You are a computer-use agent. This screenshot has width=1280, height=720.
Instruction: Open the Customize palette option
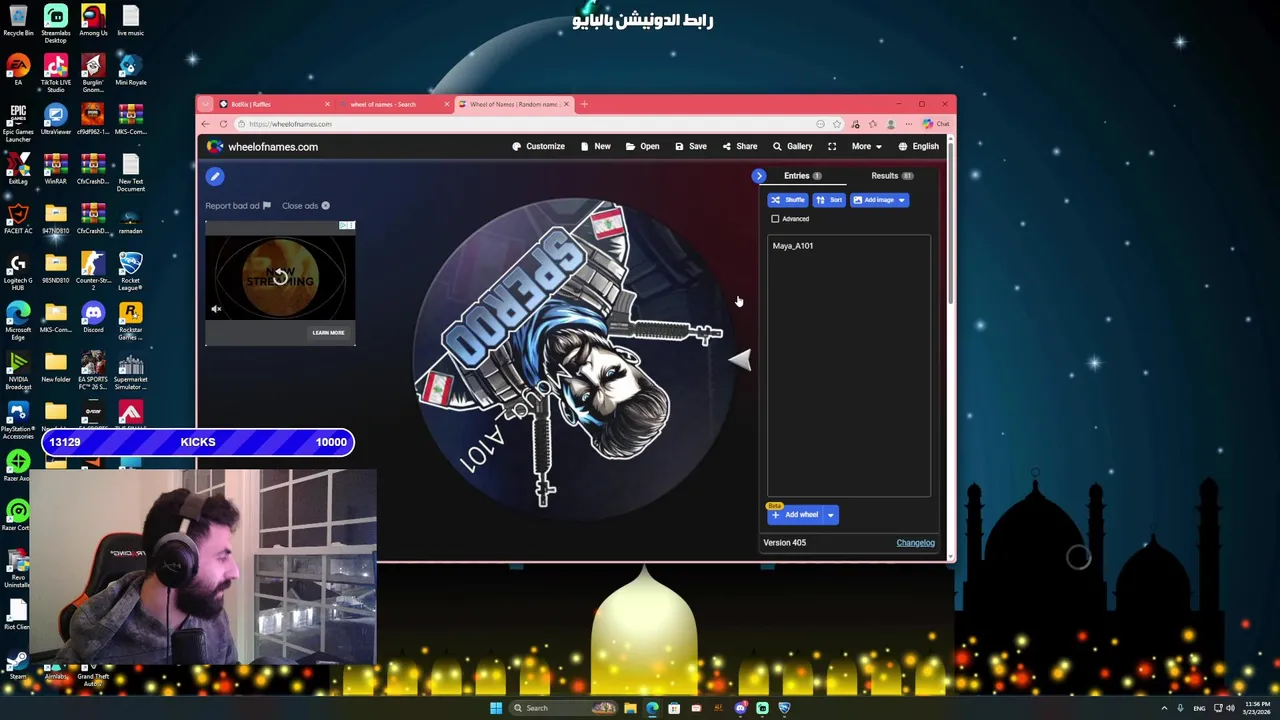[538, 146]
